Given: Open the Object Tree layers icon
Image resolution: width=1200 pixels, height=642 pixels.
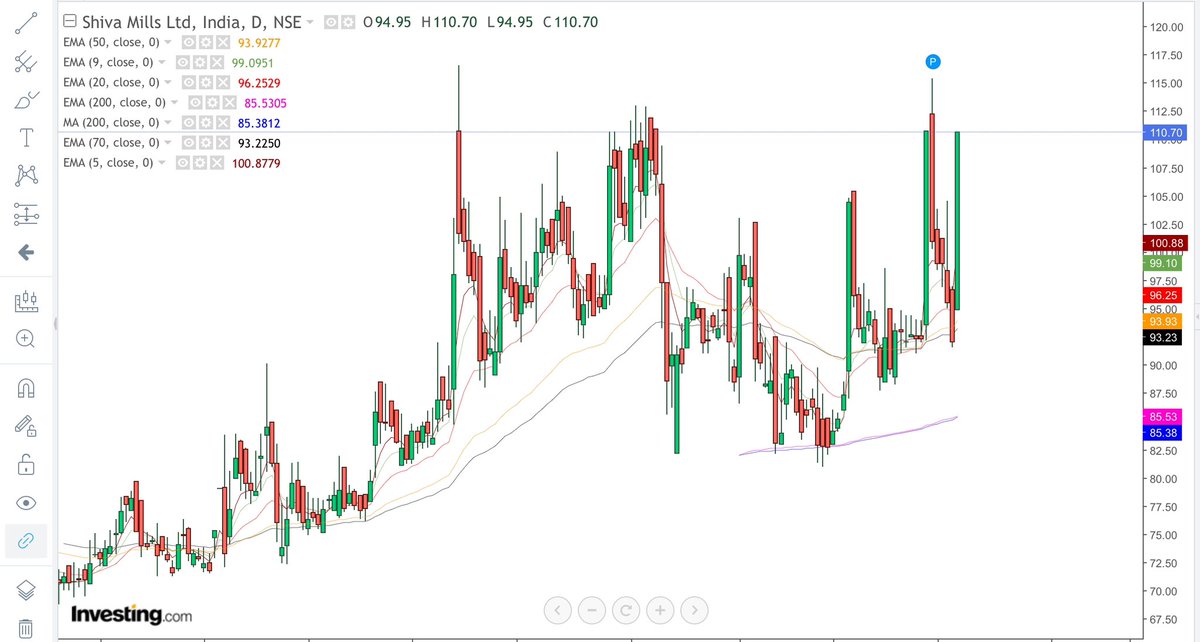Looking at the screenshot, I should point(27,590).
